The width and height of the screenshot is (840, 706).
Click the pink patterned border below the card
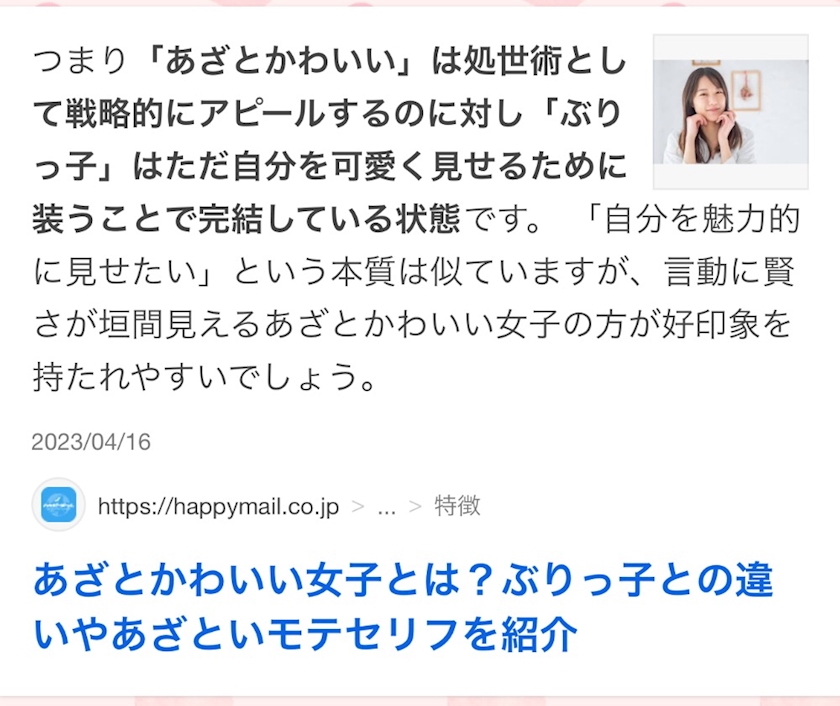tap(420, 701)
